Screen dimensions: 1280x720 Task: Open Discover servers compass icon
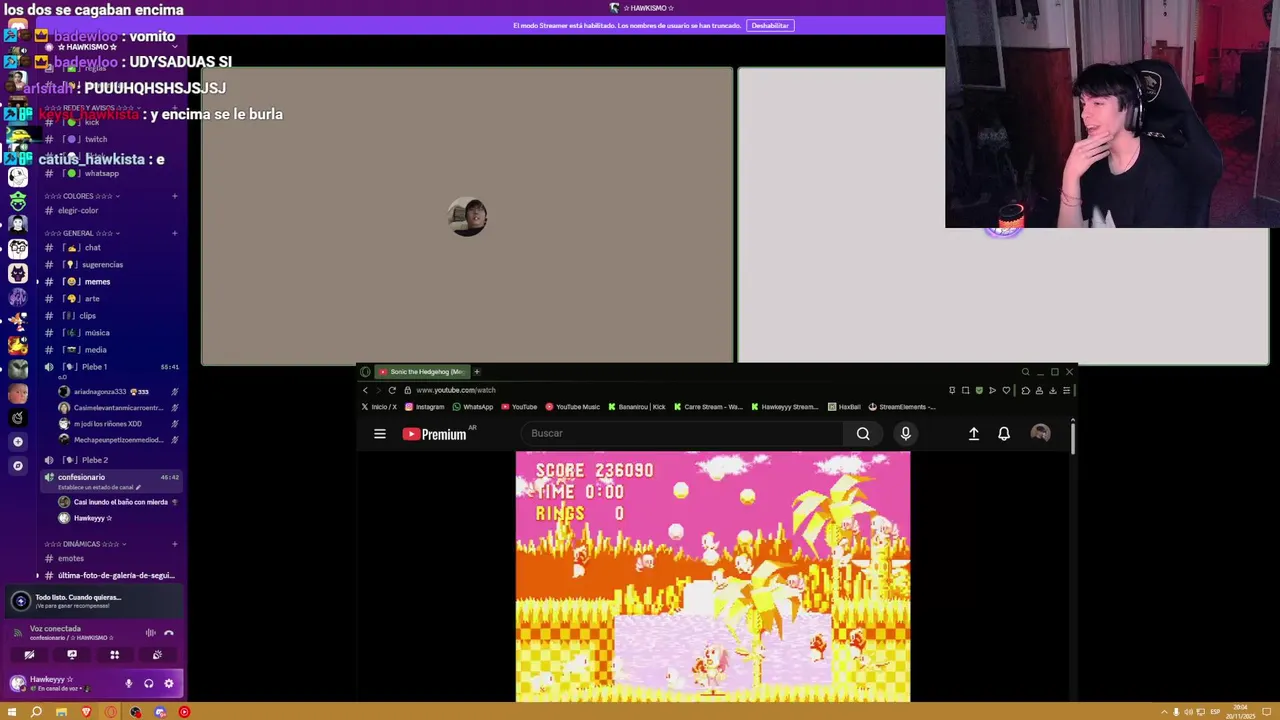[18, 465]
